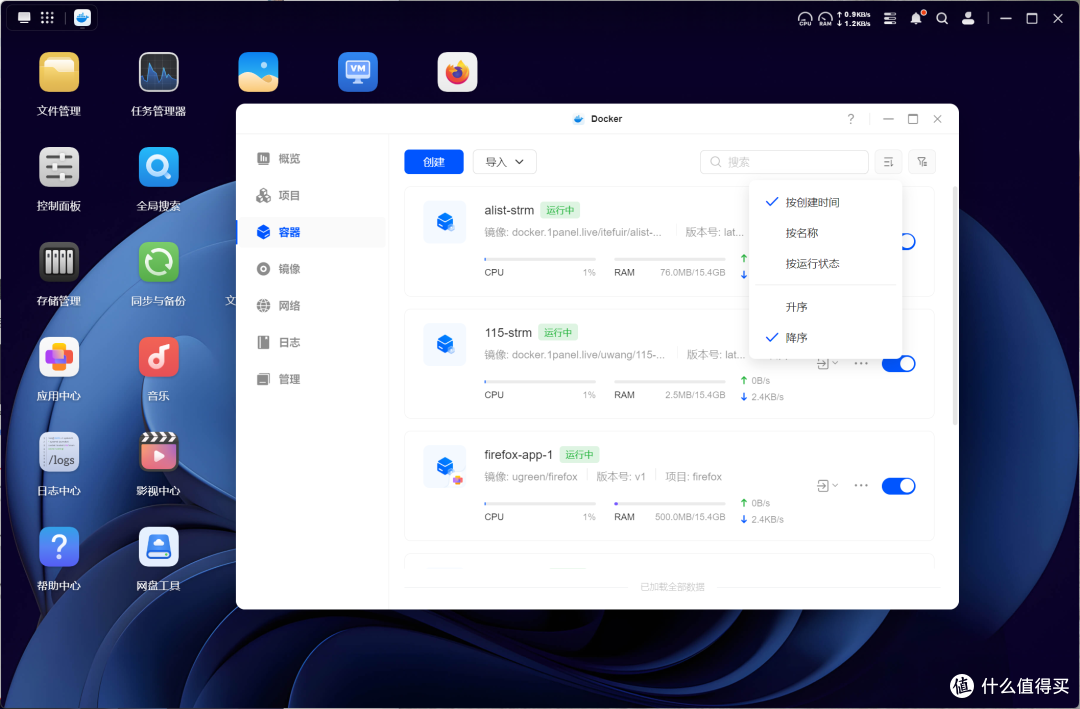
Task: Open 115-strm terminal access dropdown
Action: click(827, 363)
